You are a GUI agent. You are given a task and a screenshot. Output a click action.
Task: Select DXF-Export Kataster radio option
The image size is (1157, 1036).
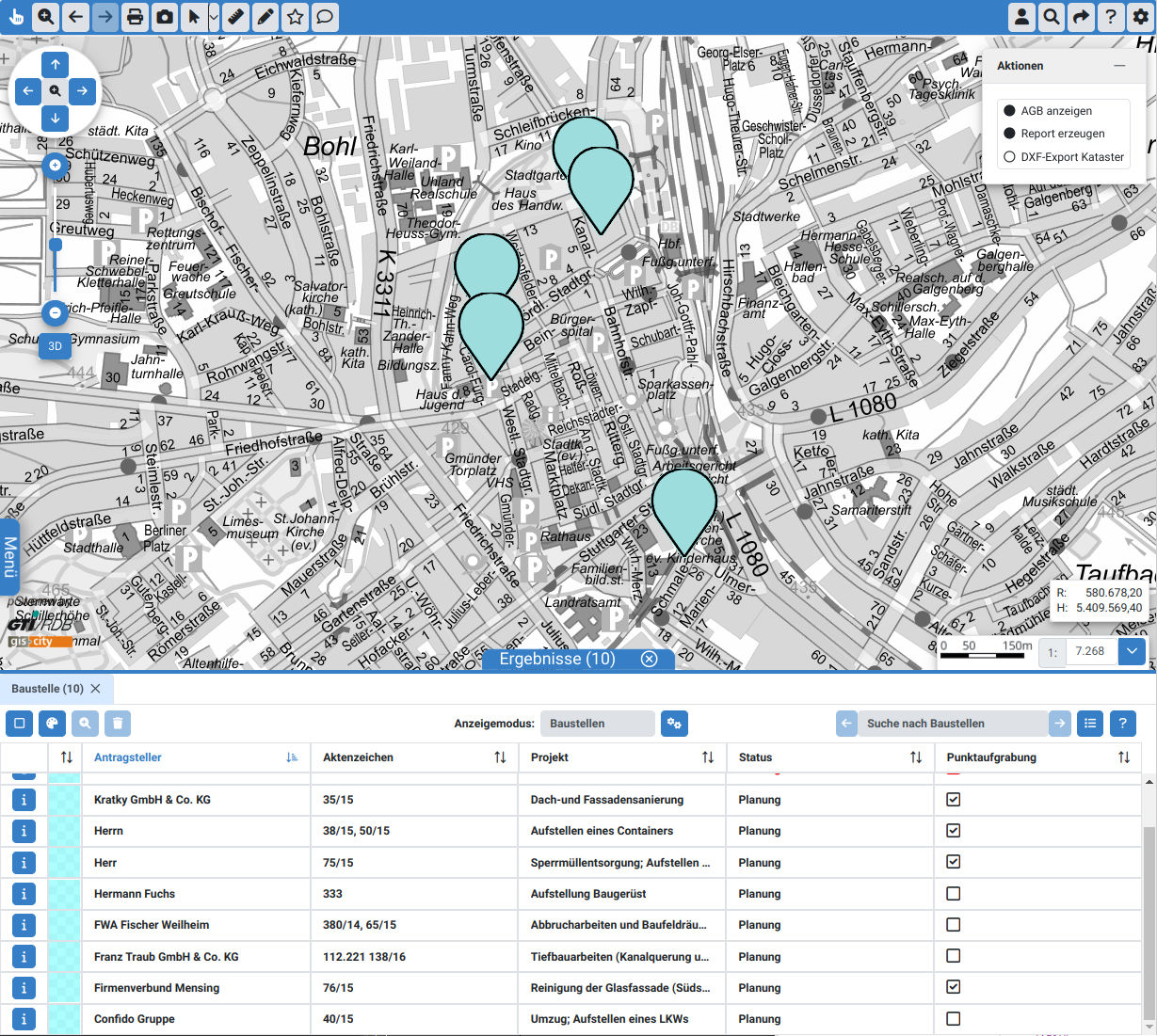pyautogui.click(x=1009, y=157)
